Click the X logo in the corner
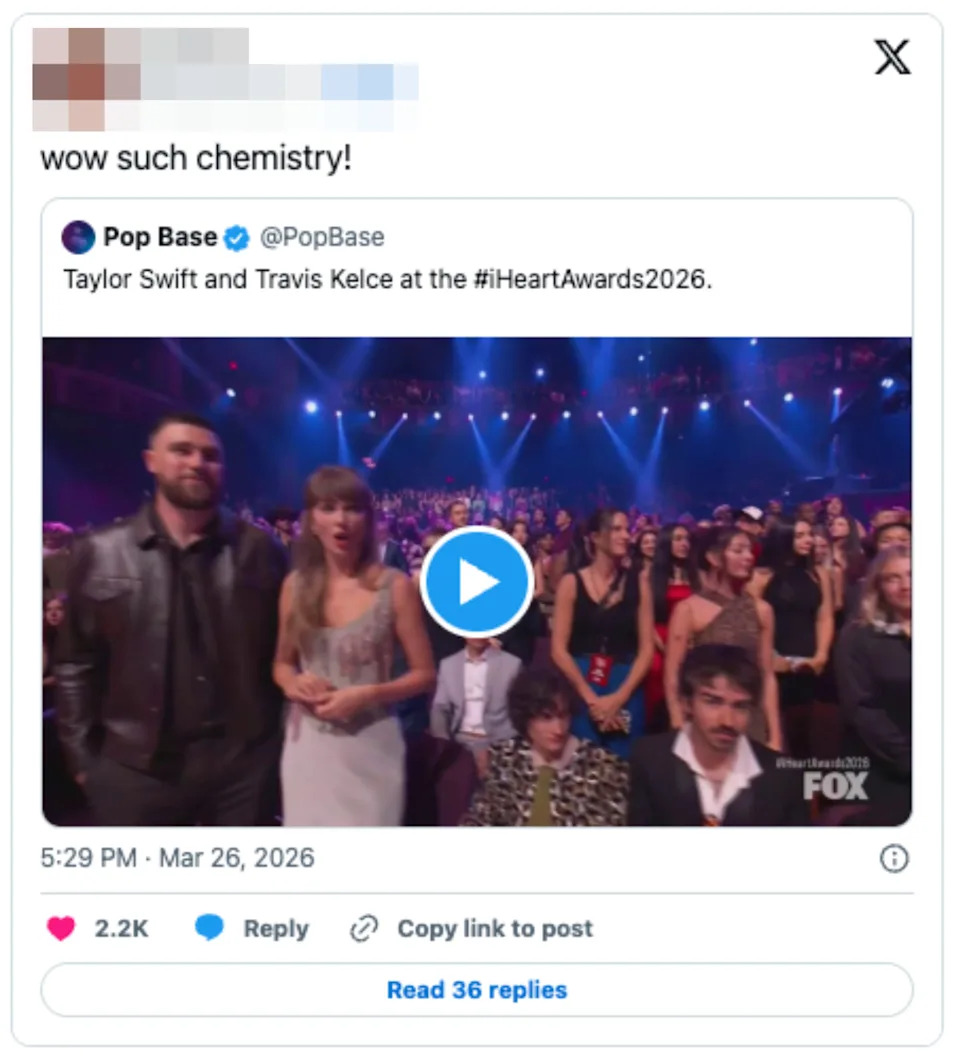Viewport: 960px width, 1064px height. (x=893, y=58)
